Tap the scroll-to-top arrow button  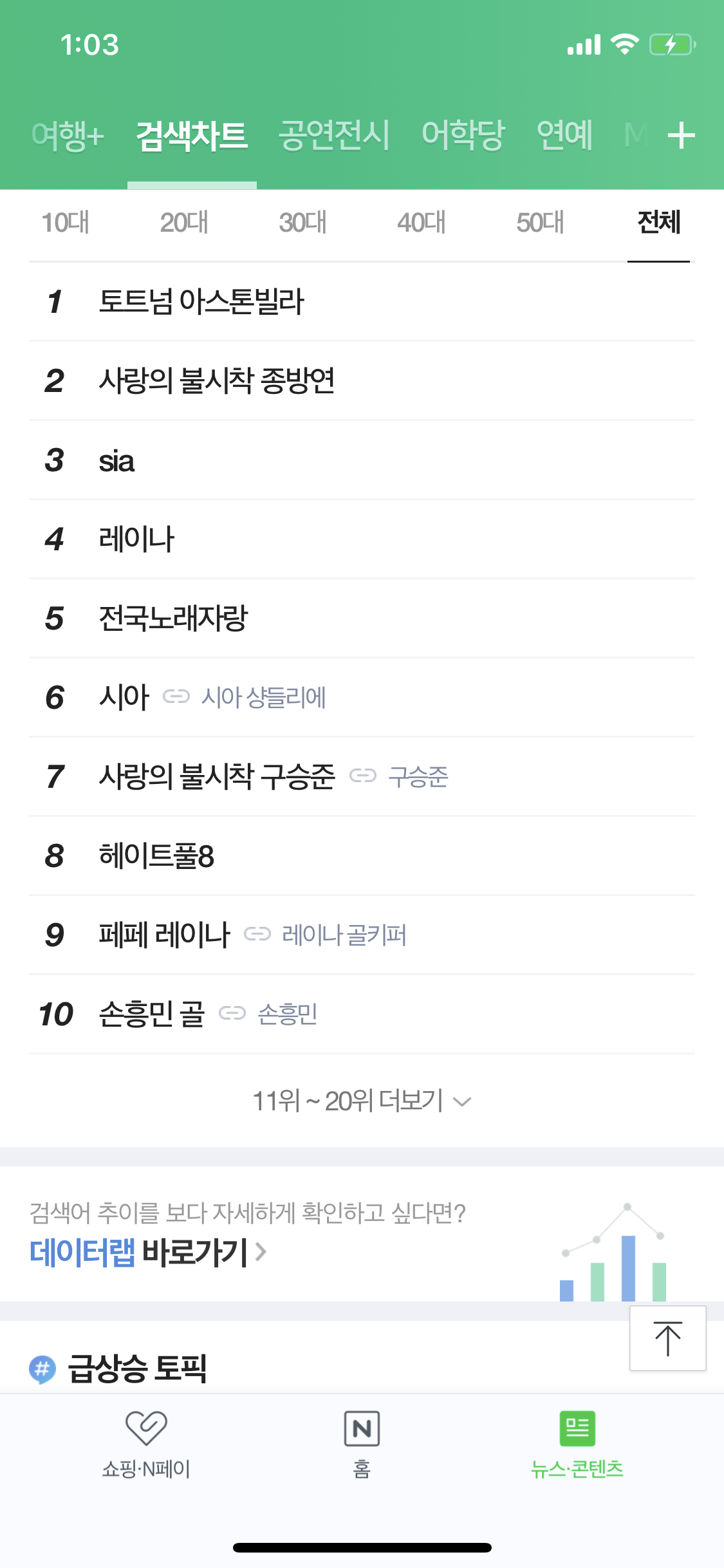(x=668, y=1338)
